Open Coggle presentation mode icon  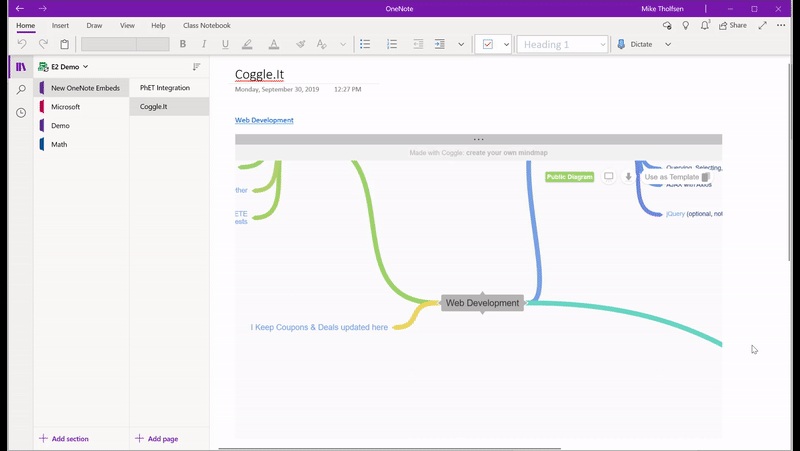pyautogui.click(x=609, y=177)
